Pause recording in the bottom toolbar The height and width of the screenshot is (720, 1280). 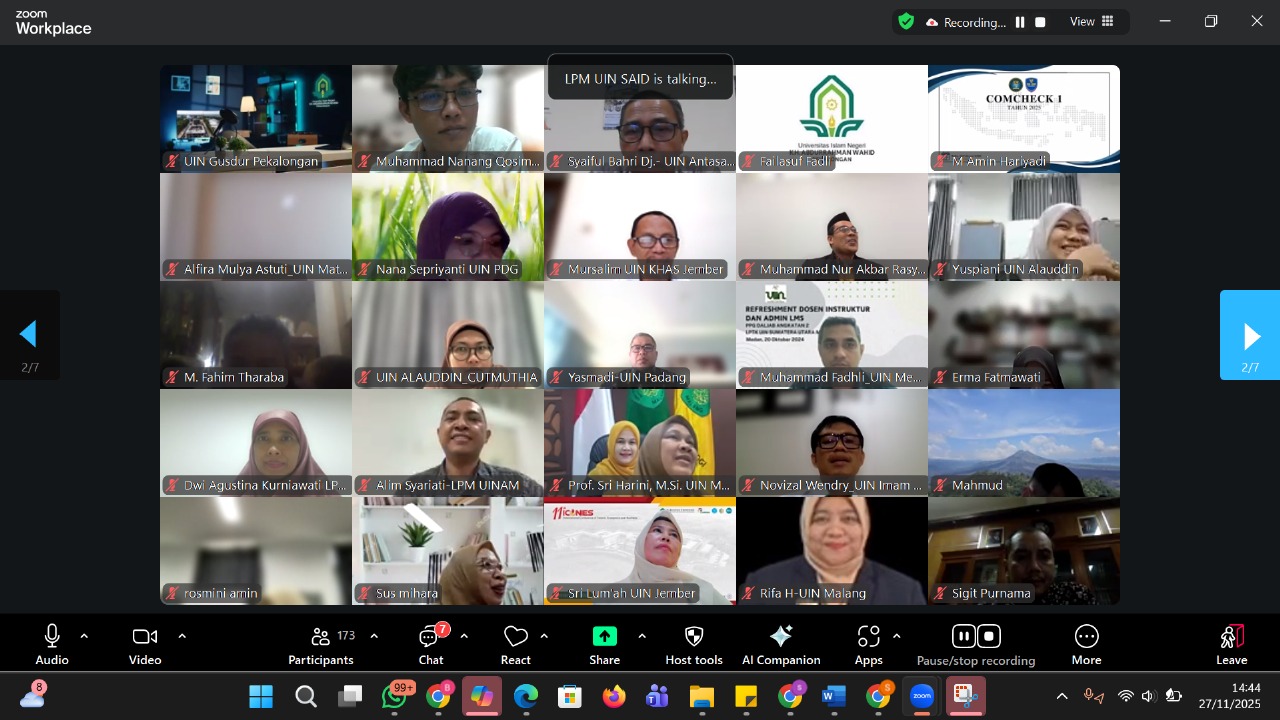point(963,636)
